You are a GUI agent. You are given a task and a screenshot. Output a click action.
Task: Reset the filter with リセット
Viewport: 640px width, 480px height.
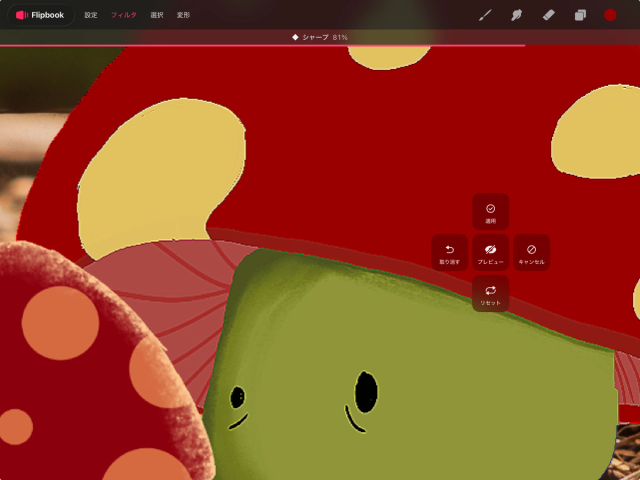click(x=491, y=293)
